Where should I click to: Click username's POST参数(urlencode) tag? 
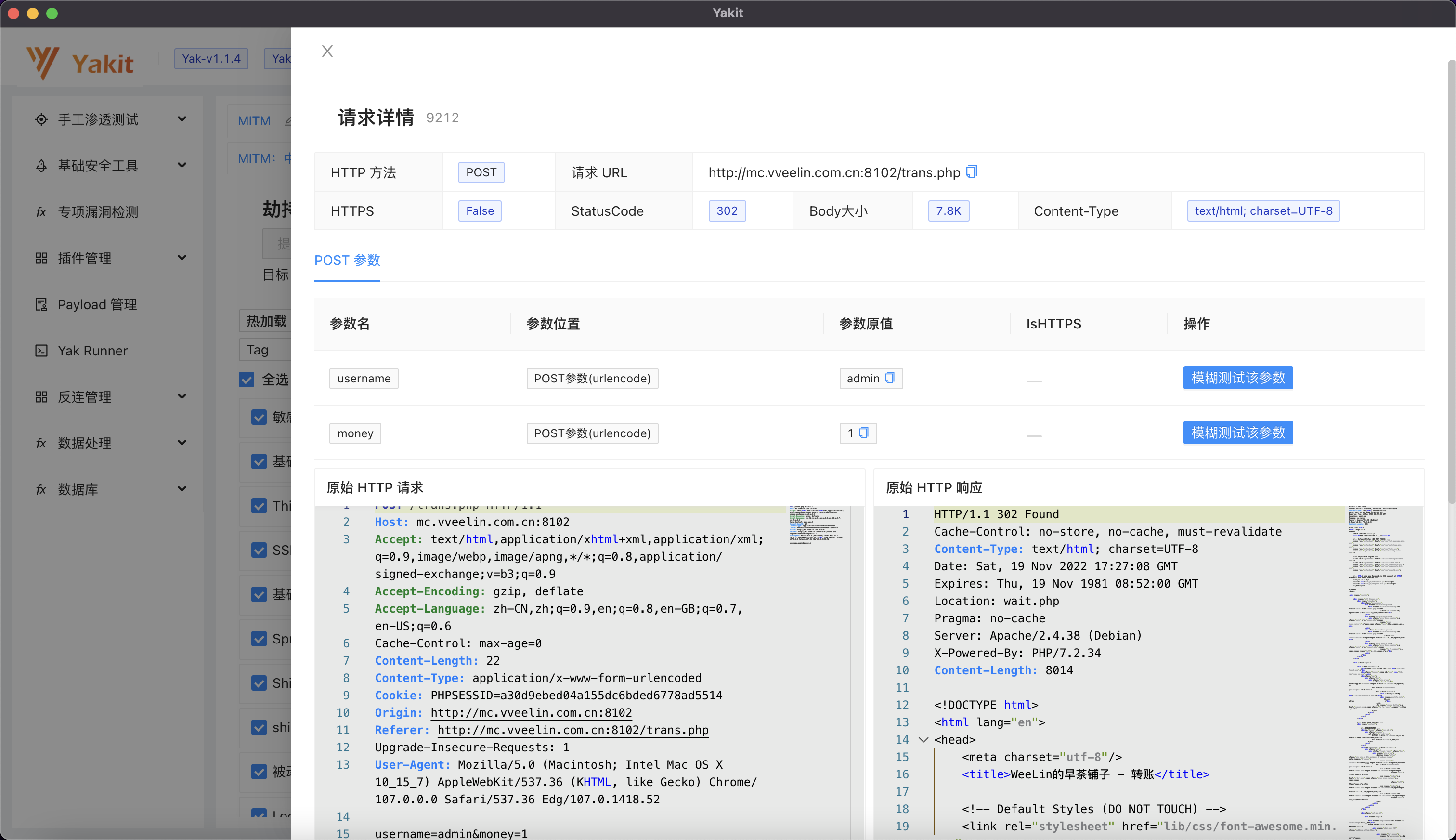[592, 378]
